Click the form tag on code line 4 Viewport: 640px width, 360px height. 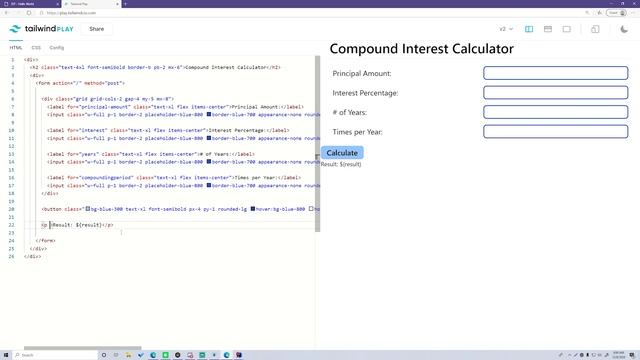(80, 83)
